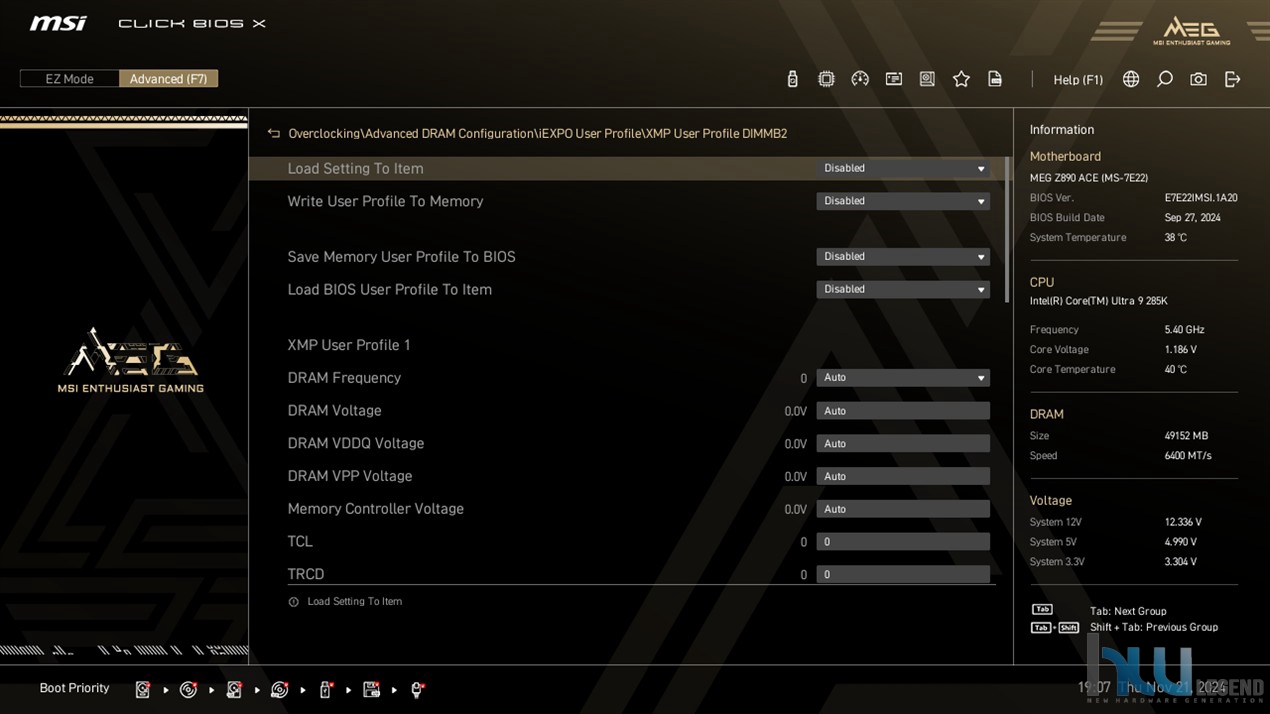Click MEG Z890 ACE (MS-7E22) motherboard text
Screen dimensions: 1270x714
click(1089, 178)
